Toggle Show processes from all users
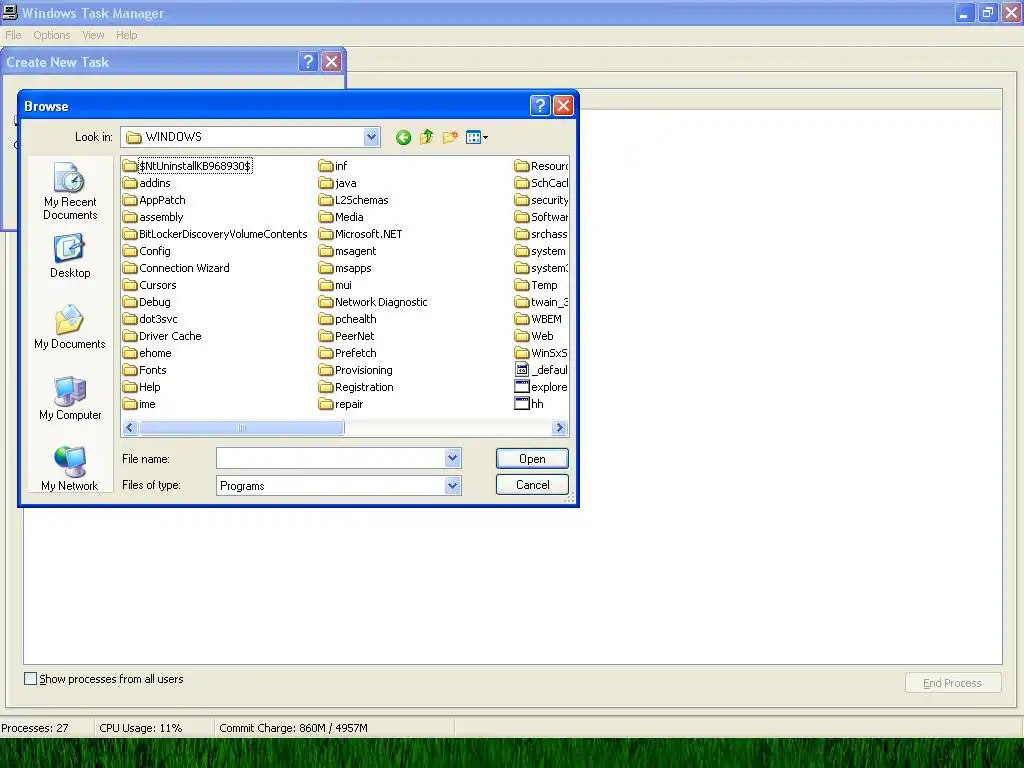 pyautogui.click(x=30, y=679)
